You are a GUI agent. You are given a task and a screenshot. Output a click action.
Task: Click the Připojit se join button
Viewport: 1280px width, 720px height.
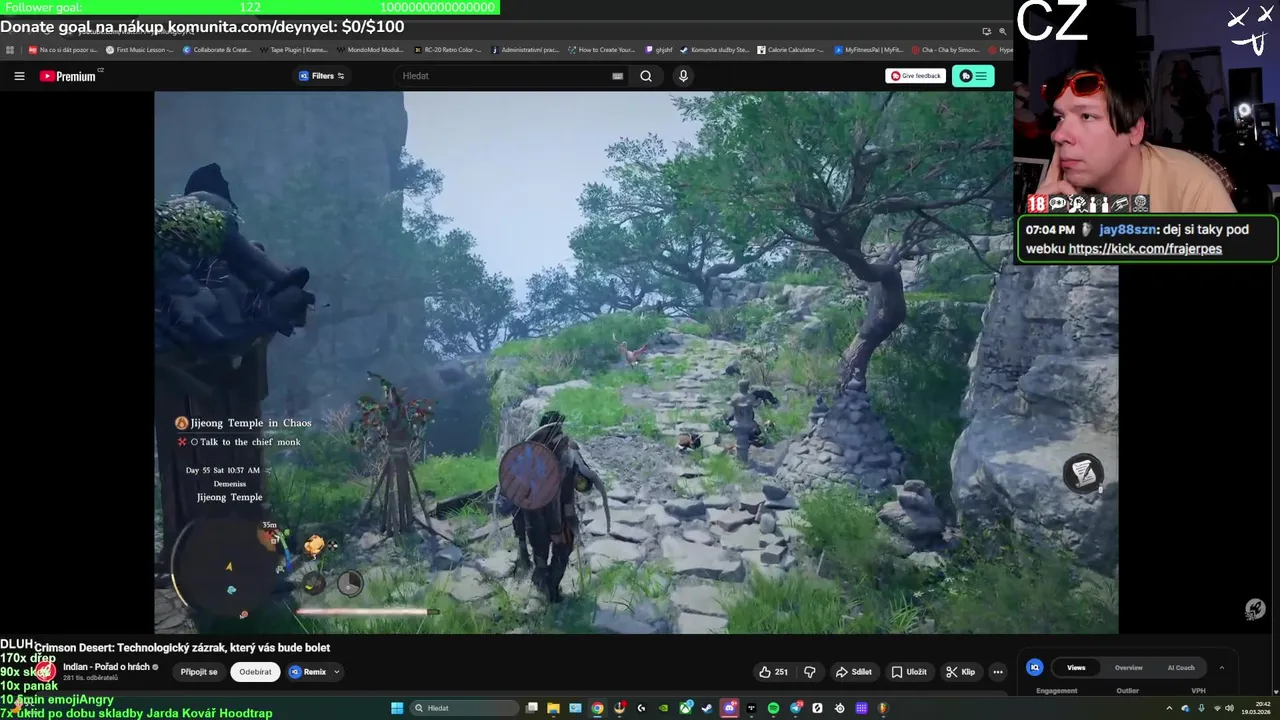[199, 672]
